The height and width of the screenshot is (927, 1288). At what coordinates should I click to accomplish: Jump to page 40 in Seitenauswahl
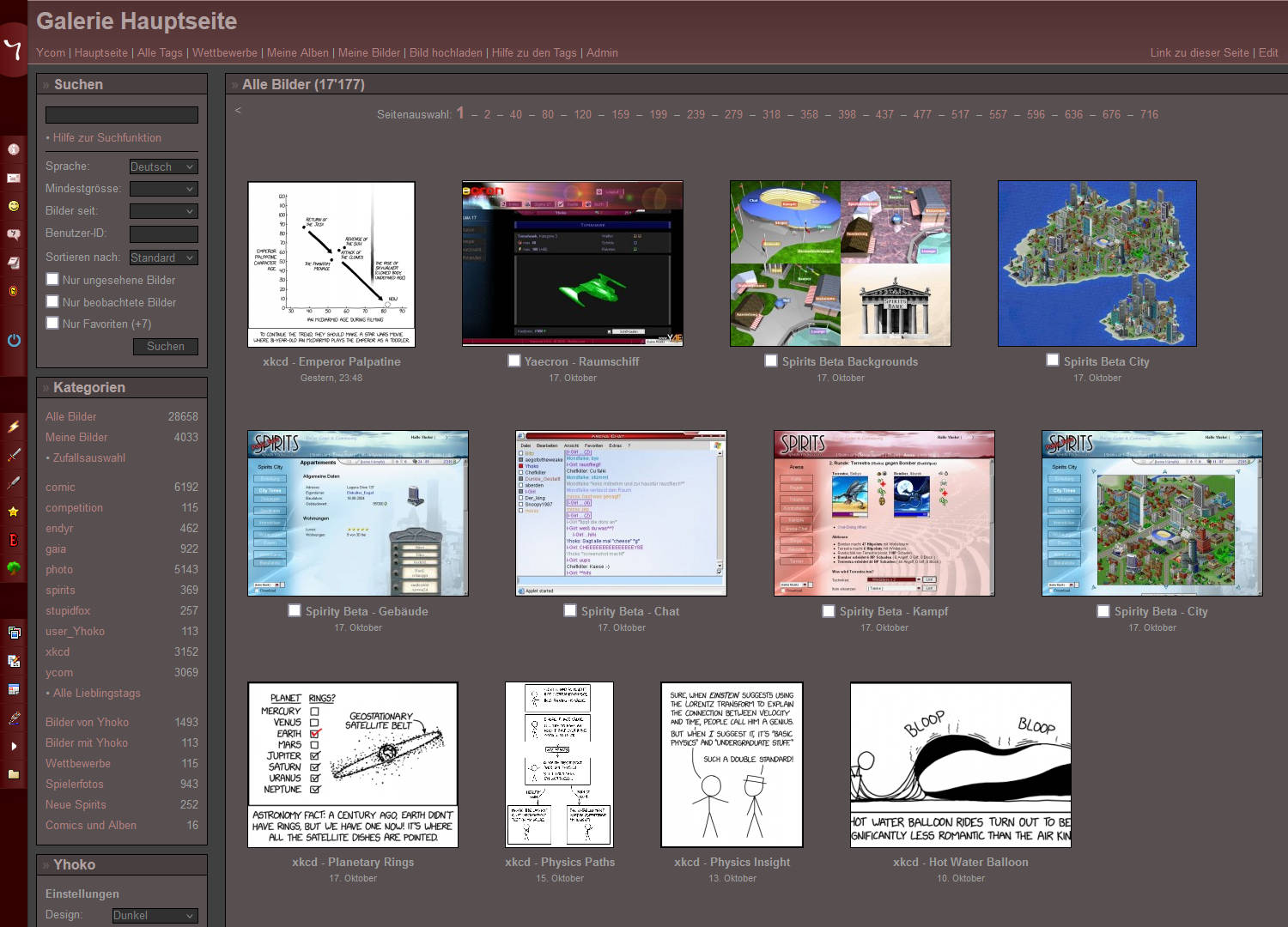pyautogui.click(x=515, y=114)
